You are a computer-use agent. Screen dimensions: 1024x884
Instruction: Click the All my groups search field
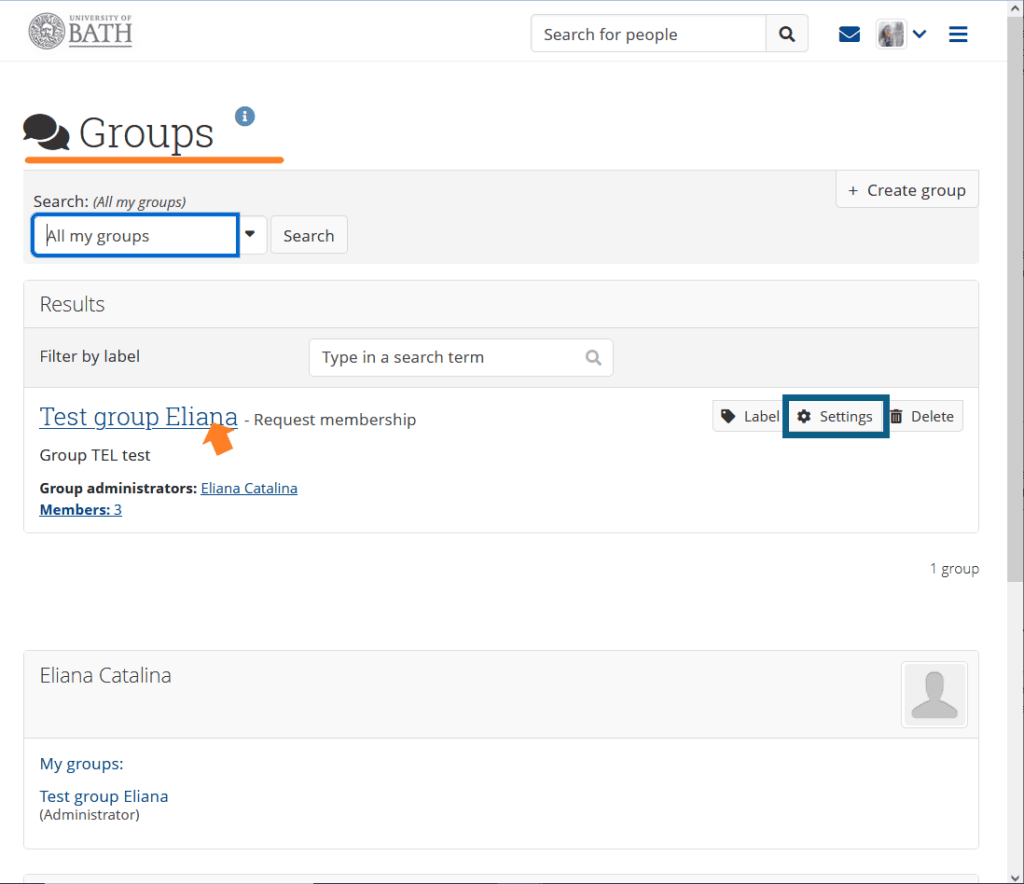[x=135, y=236]
